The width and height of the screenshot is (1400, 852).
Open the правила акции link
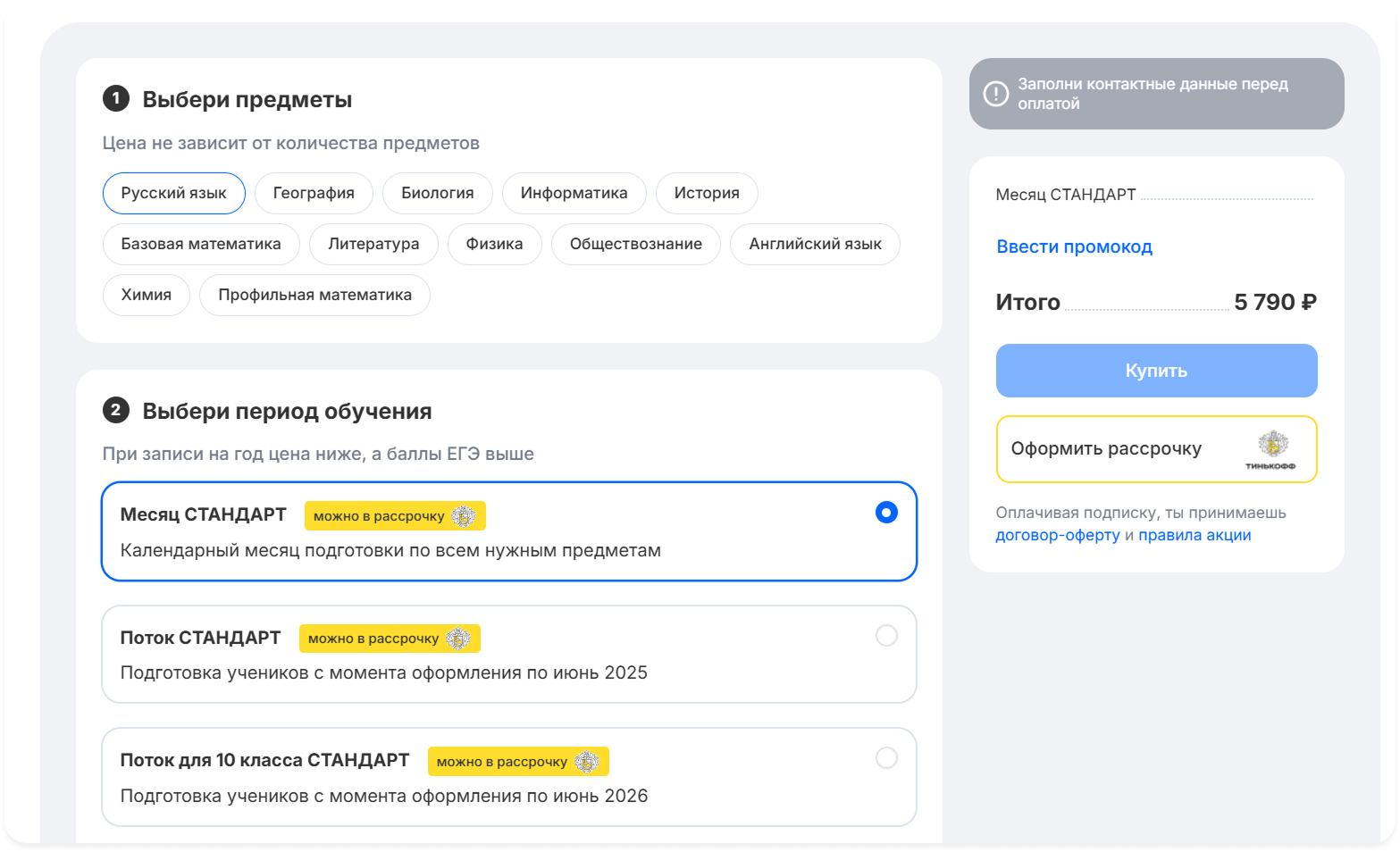coord(1195,535)
